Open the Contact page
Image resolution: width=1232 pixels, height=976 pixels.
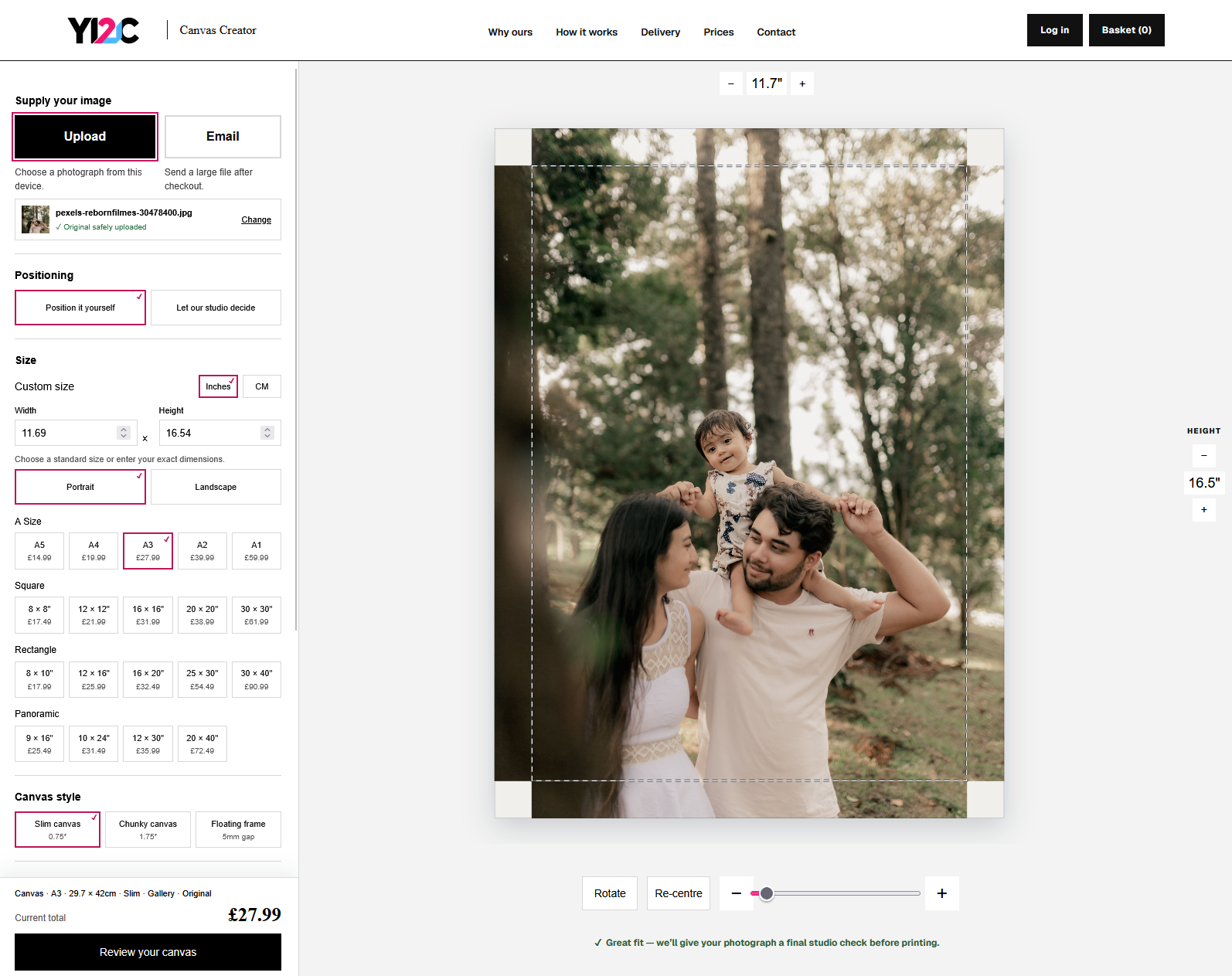(x=776, y=32)
